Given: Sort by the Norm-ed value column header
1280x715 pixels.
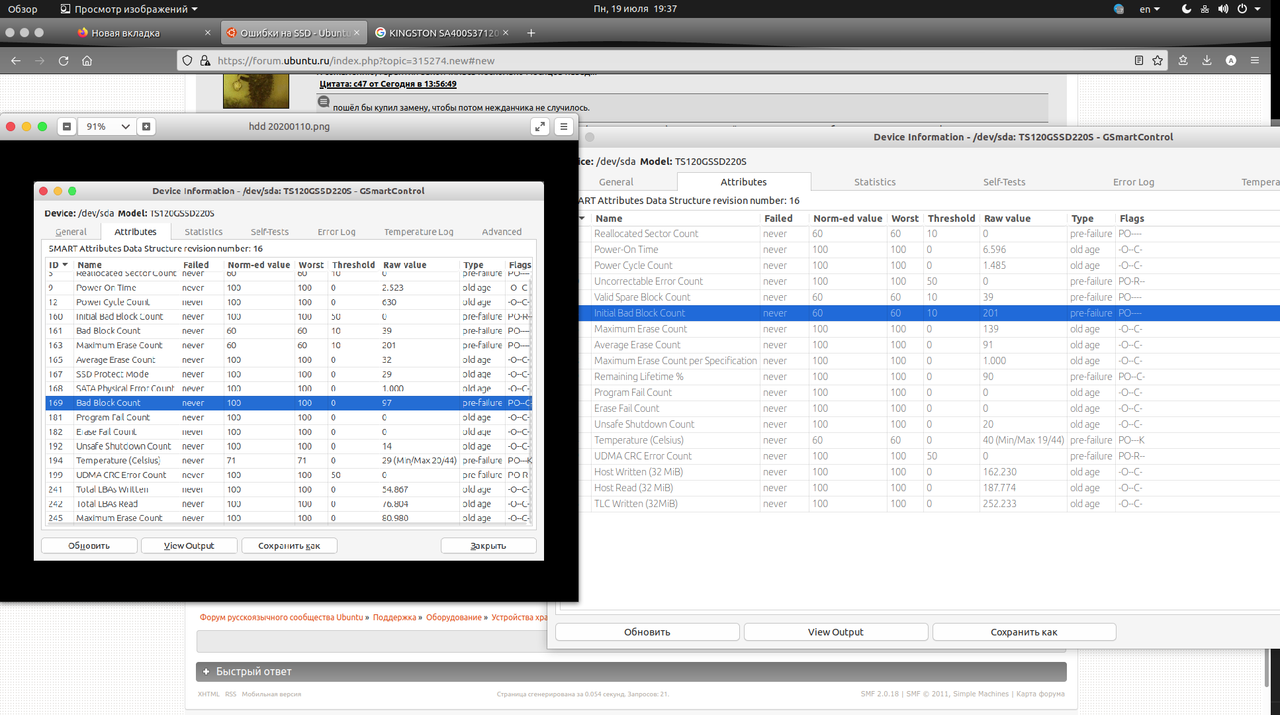Looking at the screenshot, I should click(x=848, y=218).
